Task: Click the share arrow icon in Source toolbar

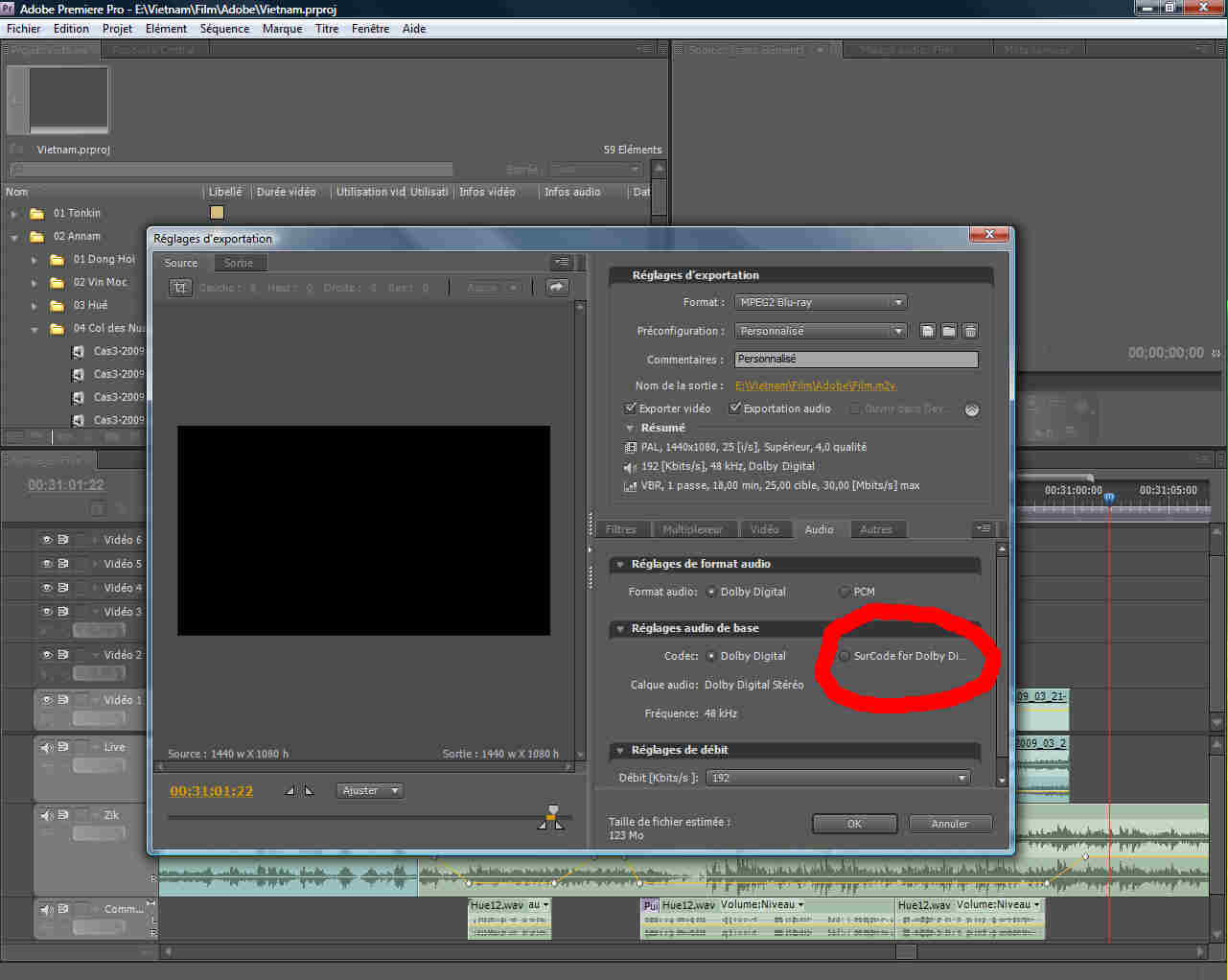Action: click(557, 287)
